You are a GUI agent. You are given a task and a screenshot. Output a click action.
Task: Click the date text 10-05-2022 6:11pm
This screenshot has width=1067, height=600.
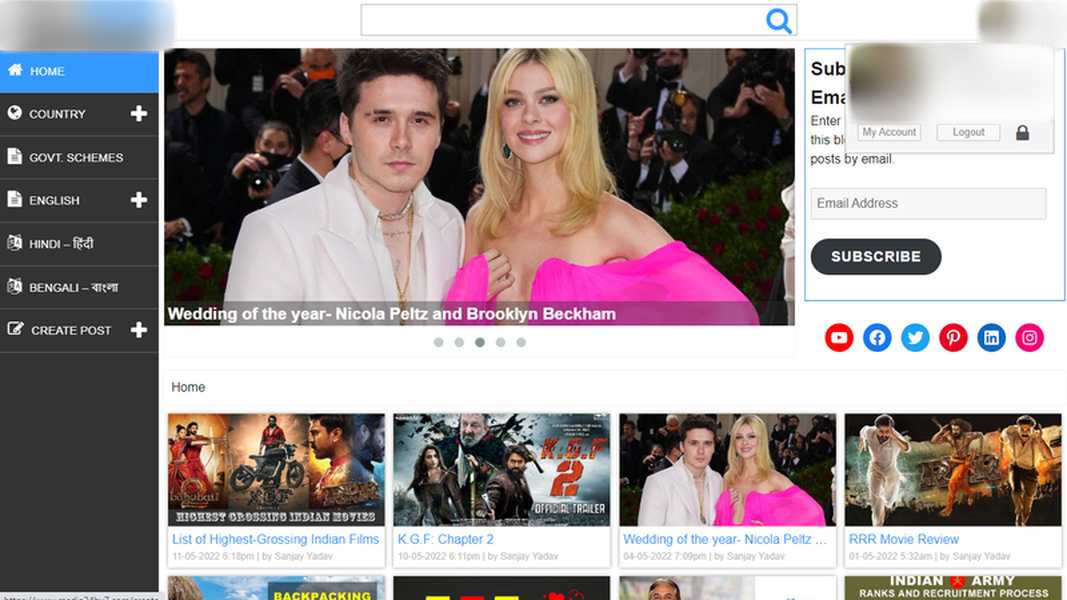pyautogui.click(x=439, y=556)
